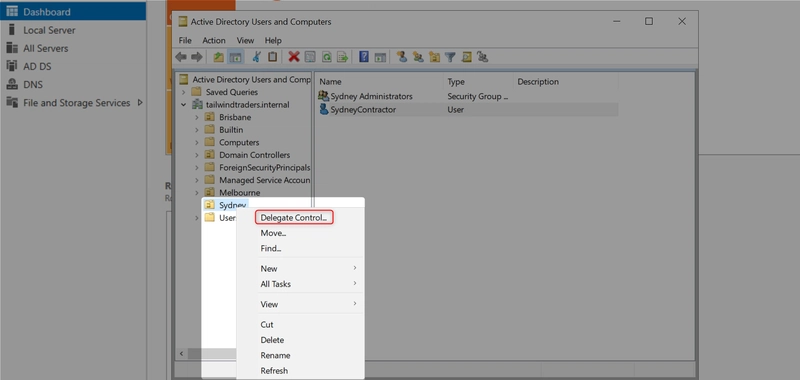800x380 pixels.
Task: Click the Show/Hide Action Pane icon
Action: pyautogui.click(x=380, y=57)
